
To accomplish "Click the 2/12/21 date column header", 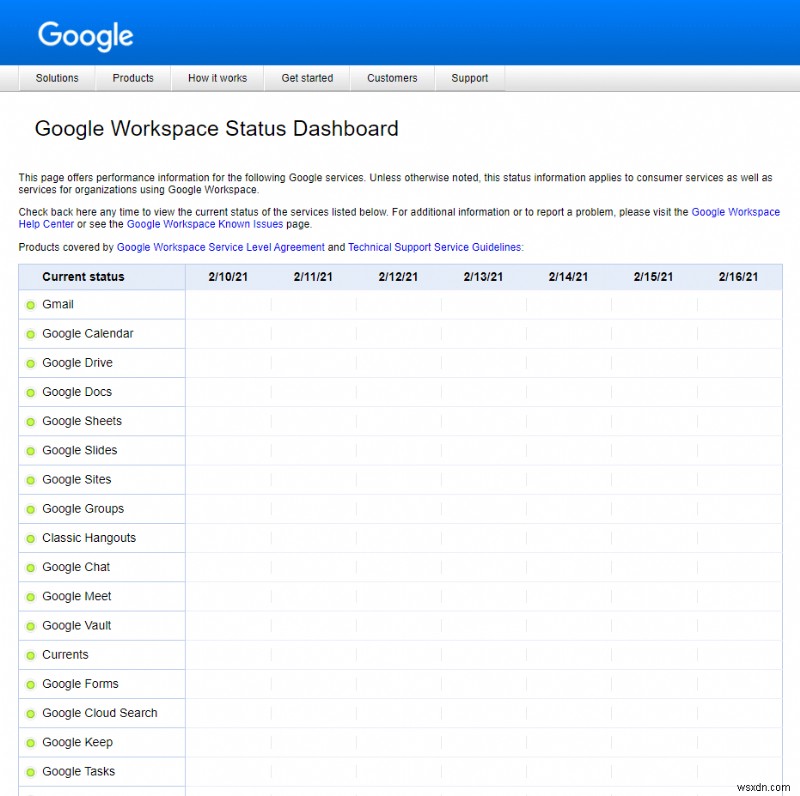I will click(398, 277).
